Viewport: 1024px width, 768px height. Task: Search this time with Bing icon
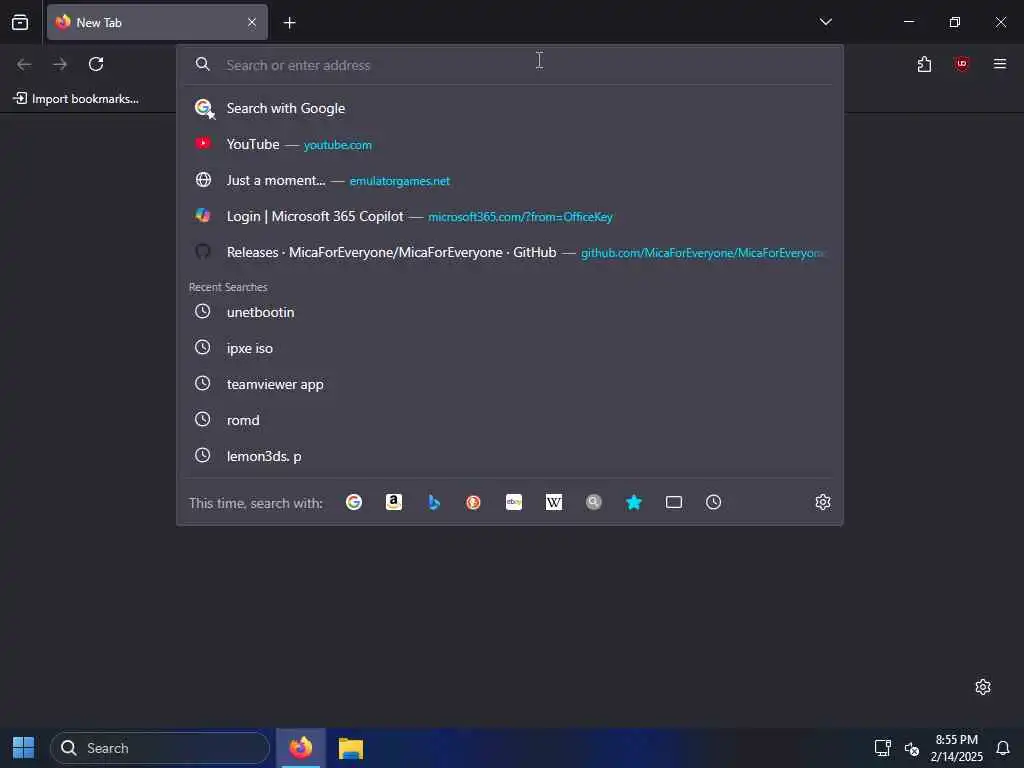point(434,502)
